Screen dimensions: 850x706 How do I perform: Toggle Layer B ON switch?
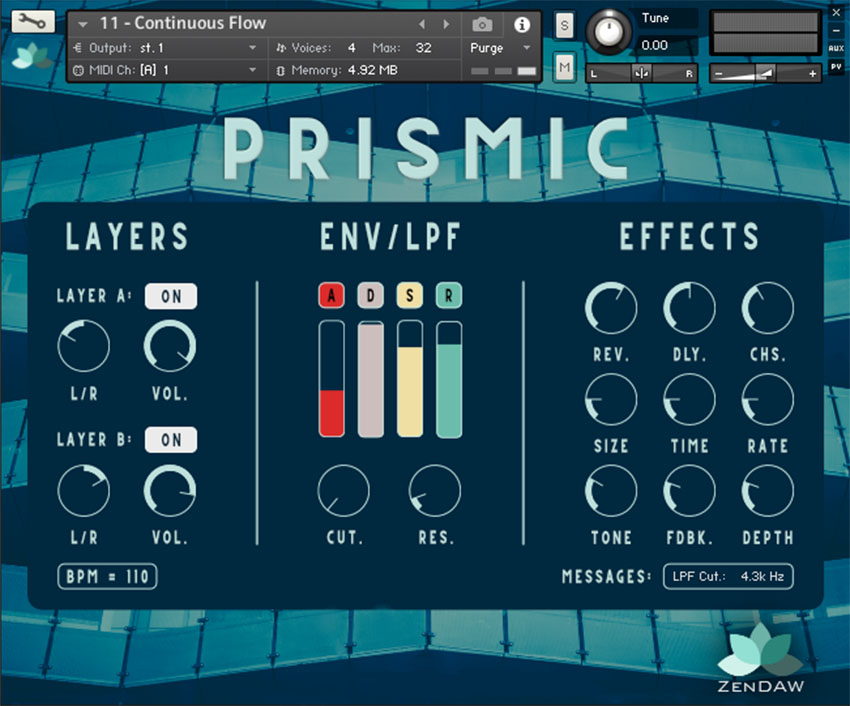[x=171, y=440]
